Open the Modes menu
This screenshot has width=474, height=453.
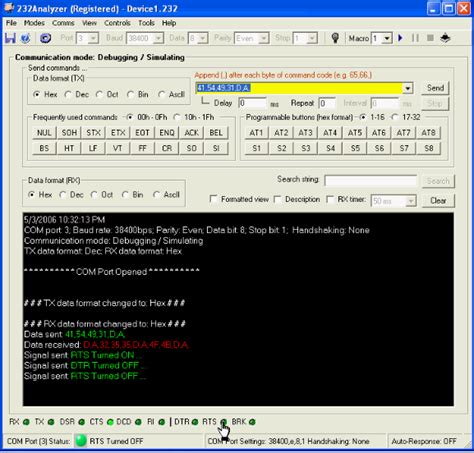pos(34,23)
